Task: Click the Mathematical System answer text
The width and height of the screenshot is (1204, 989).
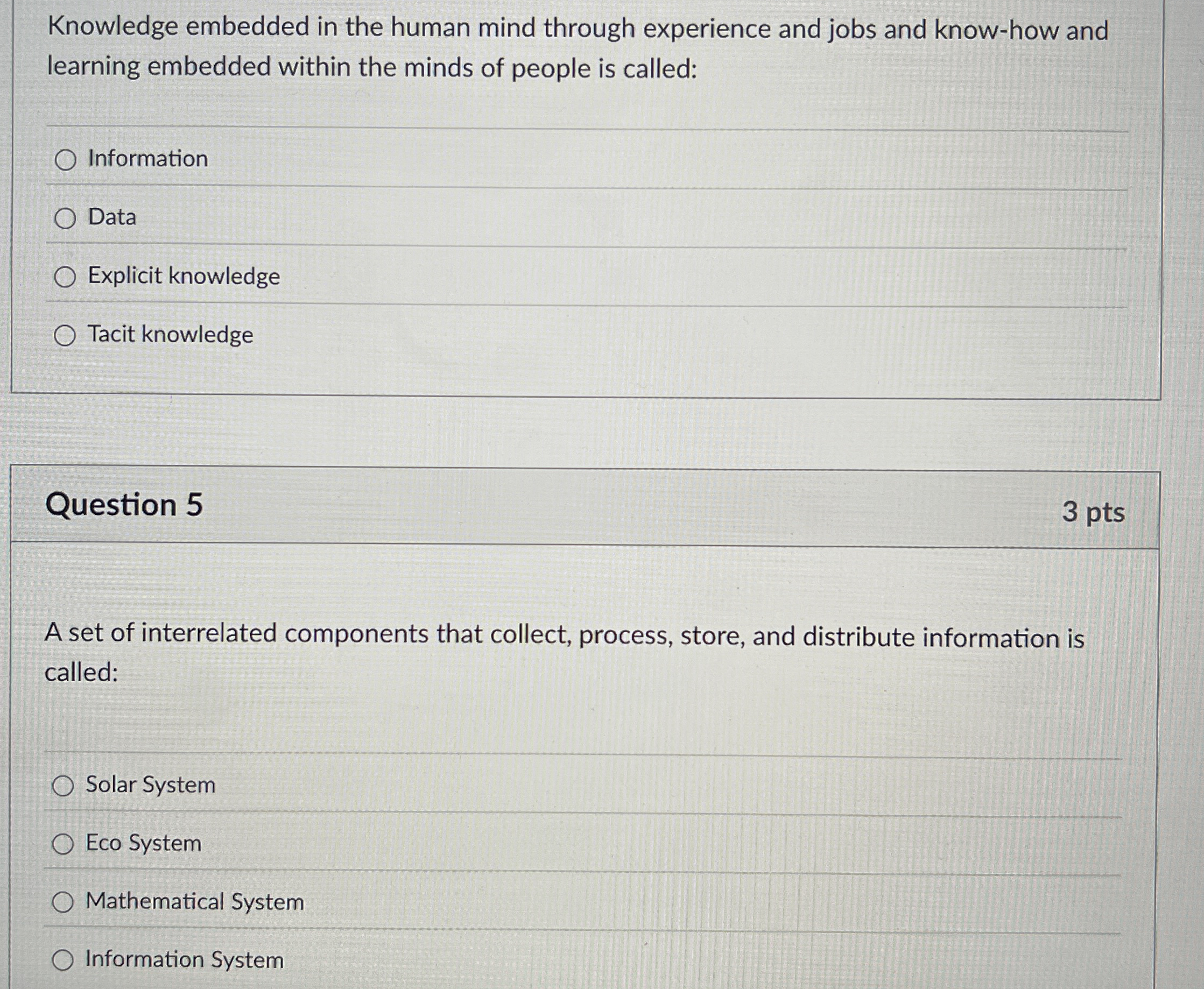Action: point(194,902)
